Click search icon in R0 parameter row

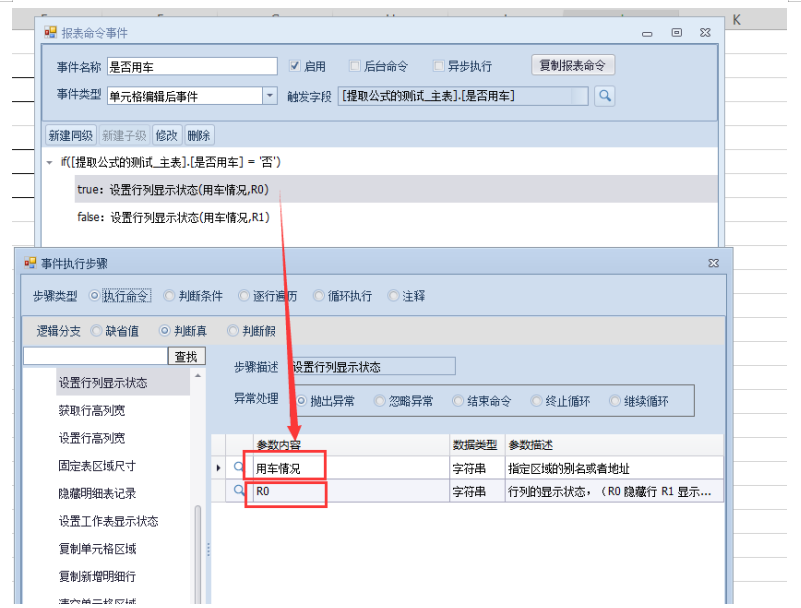click(x=239, y=491)
